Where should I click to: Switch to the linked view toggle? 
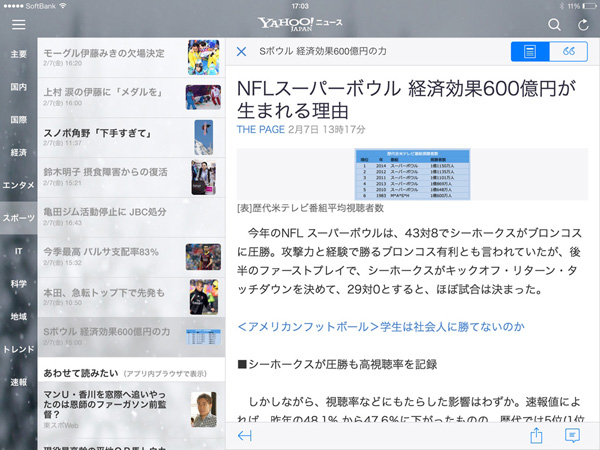click(x=569, y=52)
